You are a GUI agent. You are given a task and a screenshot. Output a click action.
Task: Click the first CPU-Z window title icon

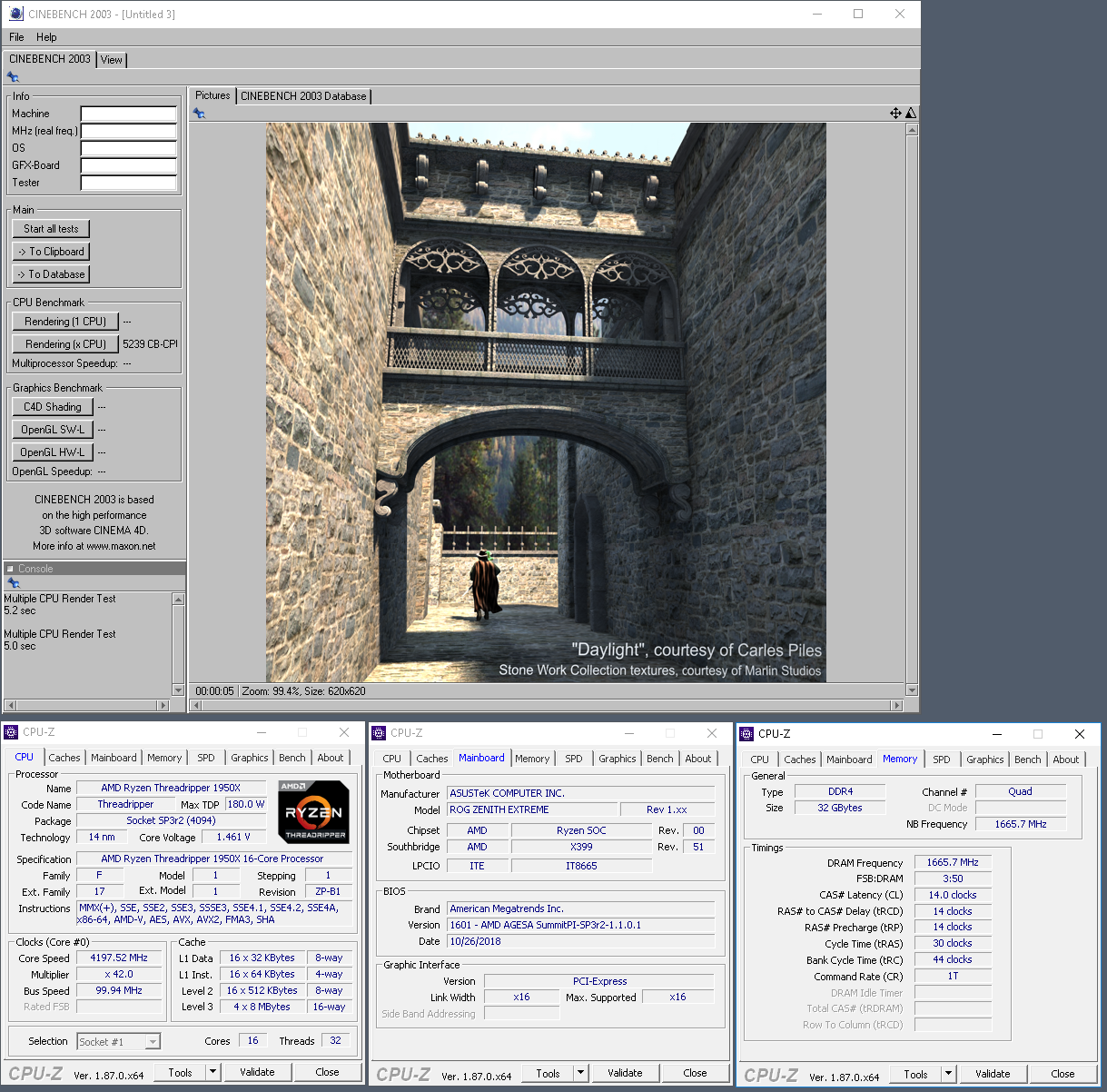(x=12, y=732)
